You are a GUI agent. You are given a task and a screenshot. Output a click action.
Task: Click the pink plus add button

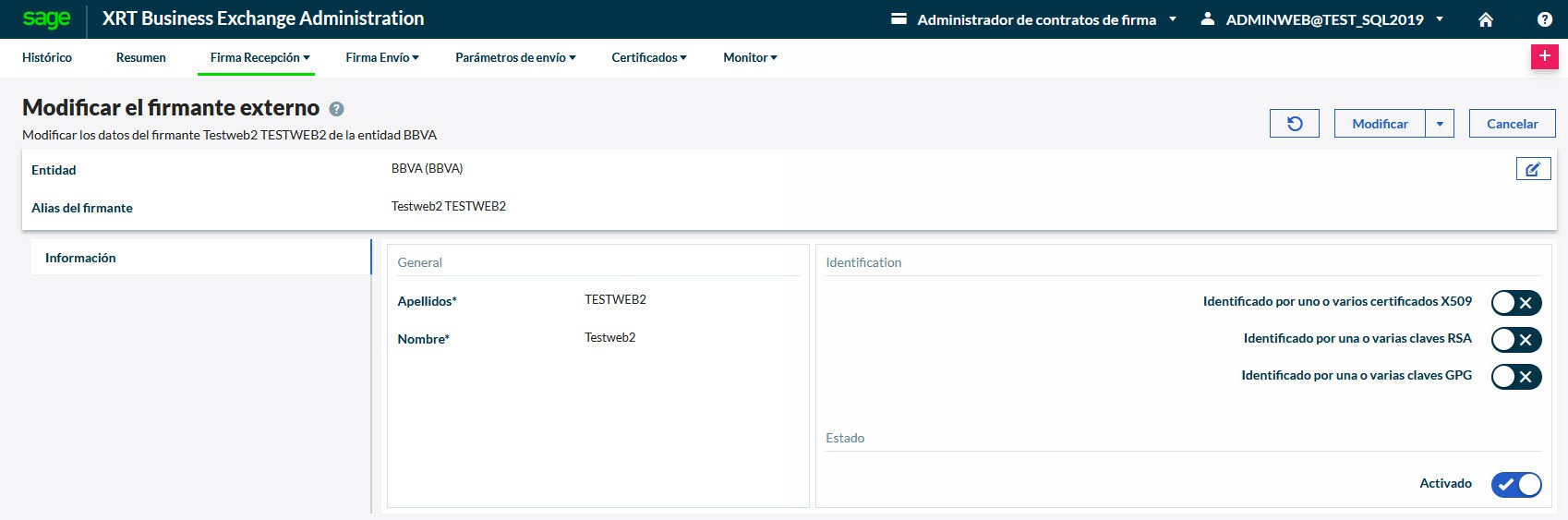(1544, 56)
